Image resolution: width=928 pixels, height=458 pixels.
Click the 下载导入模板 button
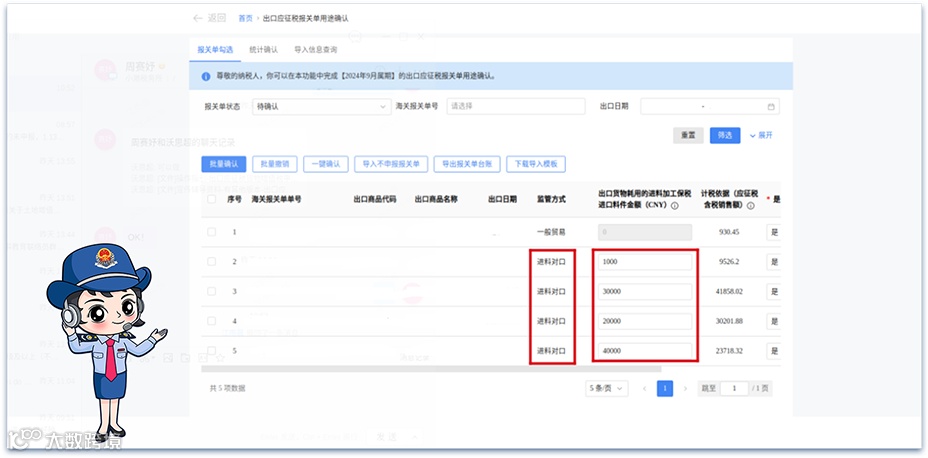[x=536, y=164]
